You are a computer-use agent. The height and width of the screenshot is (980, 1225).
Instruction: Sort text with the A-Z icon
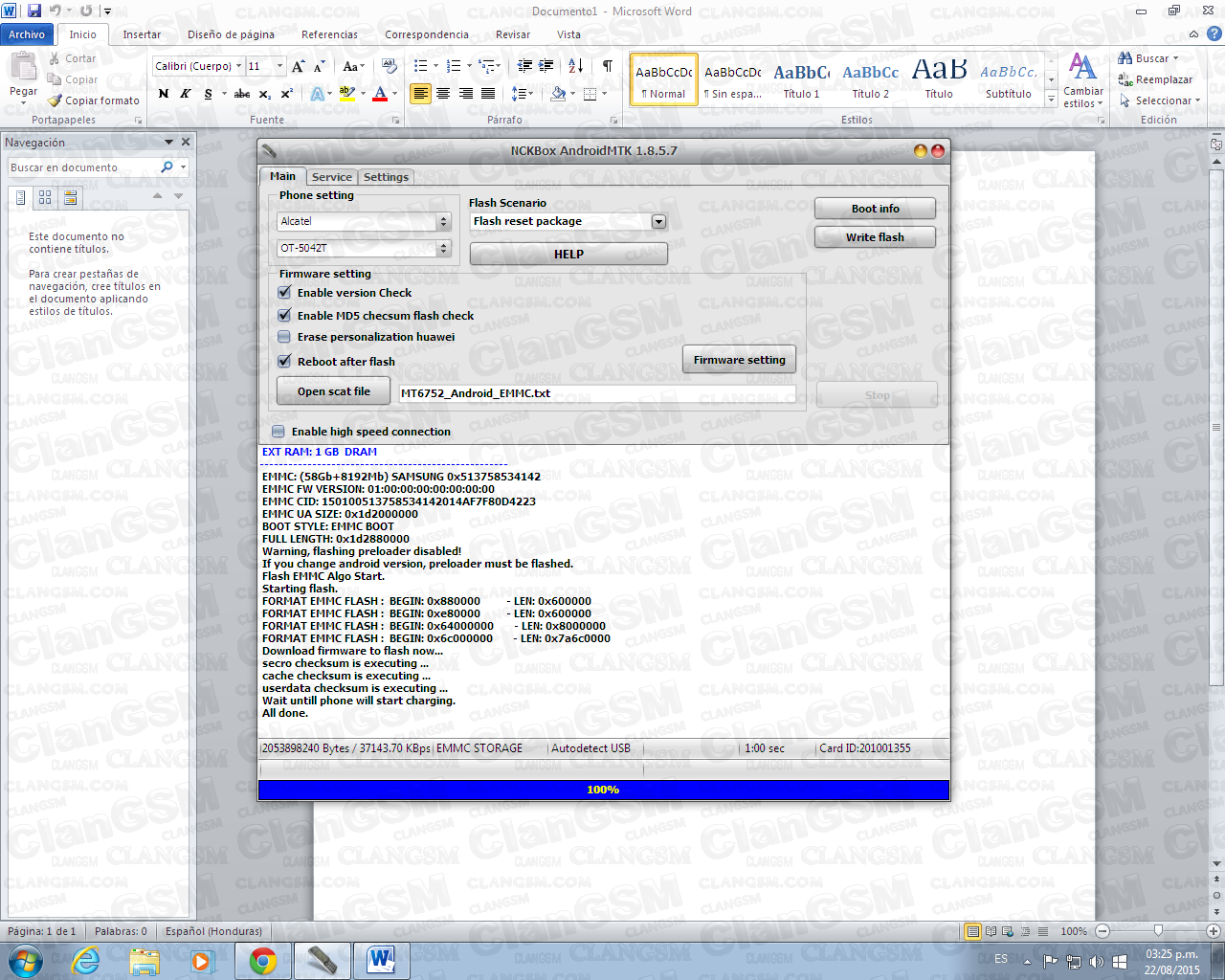(575, 66)
